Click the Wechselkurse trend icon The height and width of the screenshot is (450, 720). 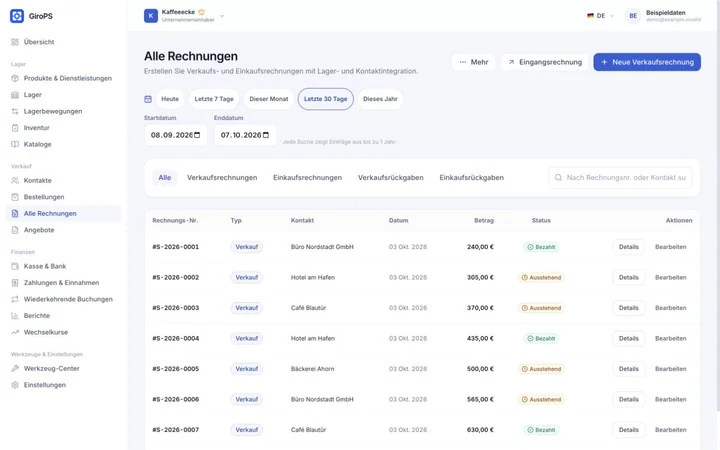pyautogui.click(x=15, y=332)
